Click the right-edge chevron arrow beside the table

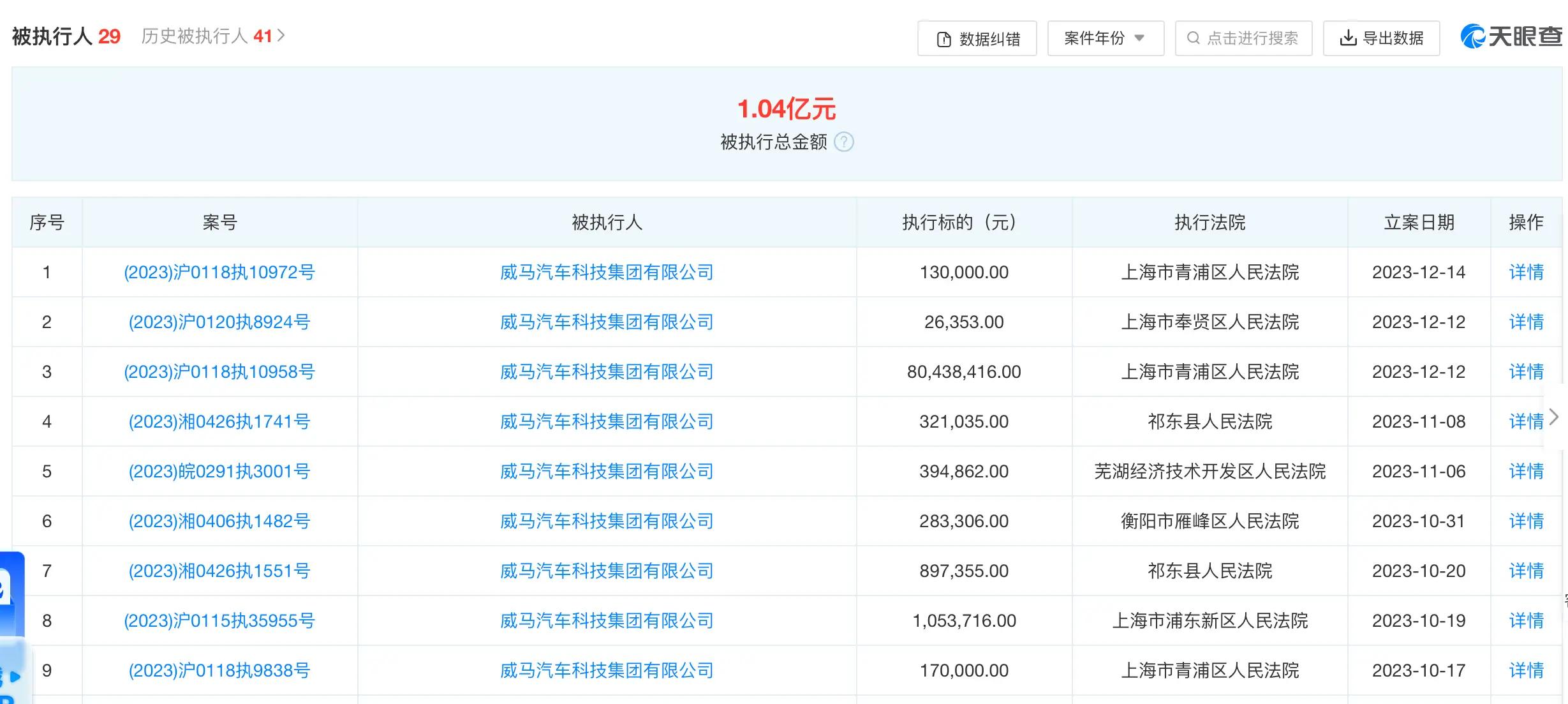point(1555,417)
